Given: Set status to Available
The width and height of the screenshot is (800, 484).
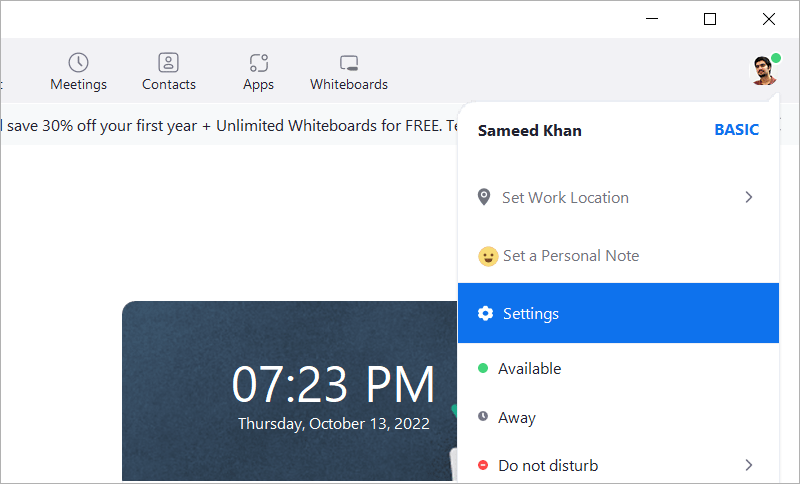Looking at the screenshot, I should 618,368.
